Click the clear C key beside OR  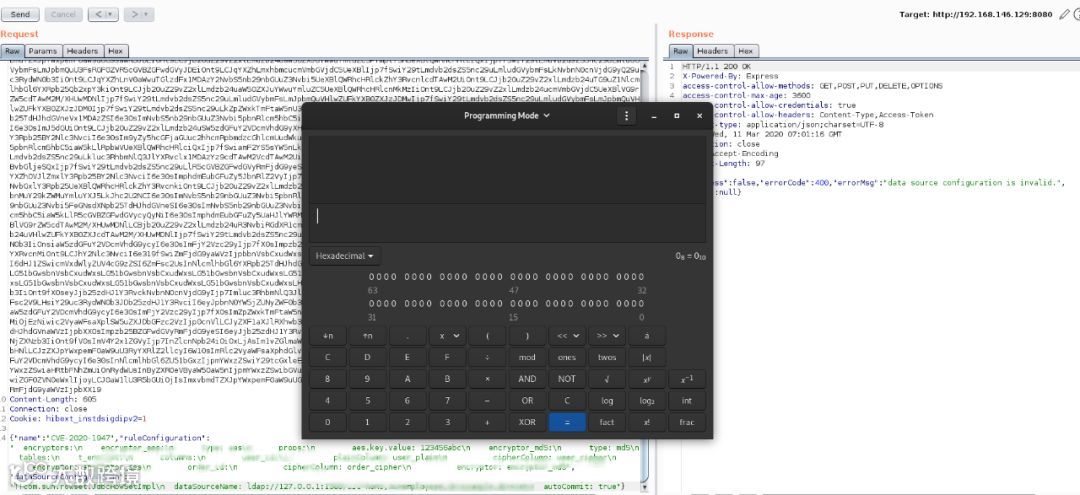[567, 400]
